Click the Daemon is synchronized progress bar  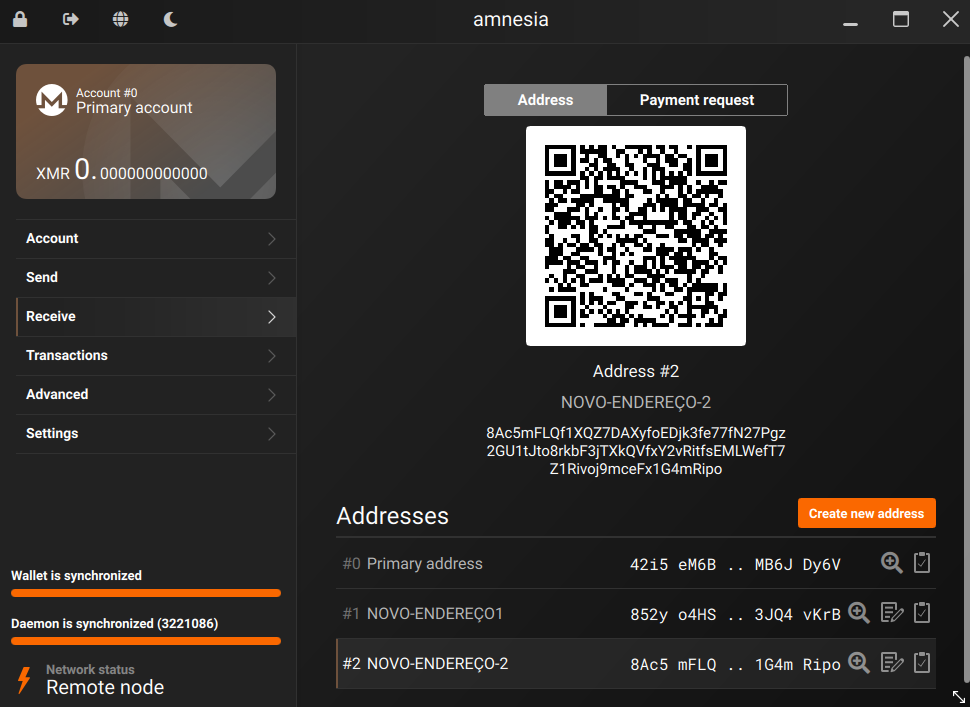(146, 641)
